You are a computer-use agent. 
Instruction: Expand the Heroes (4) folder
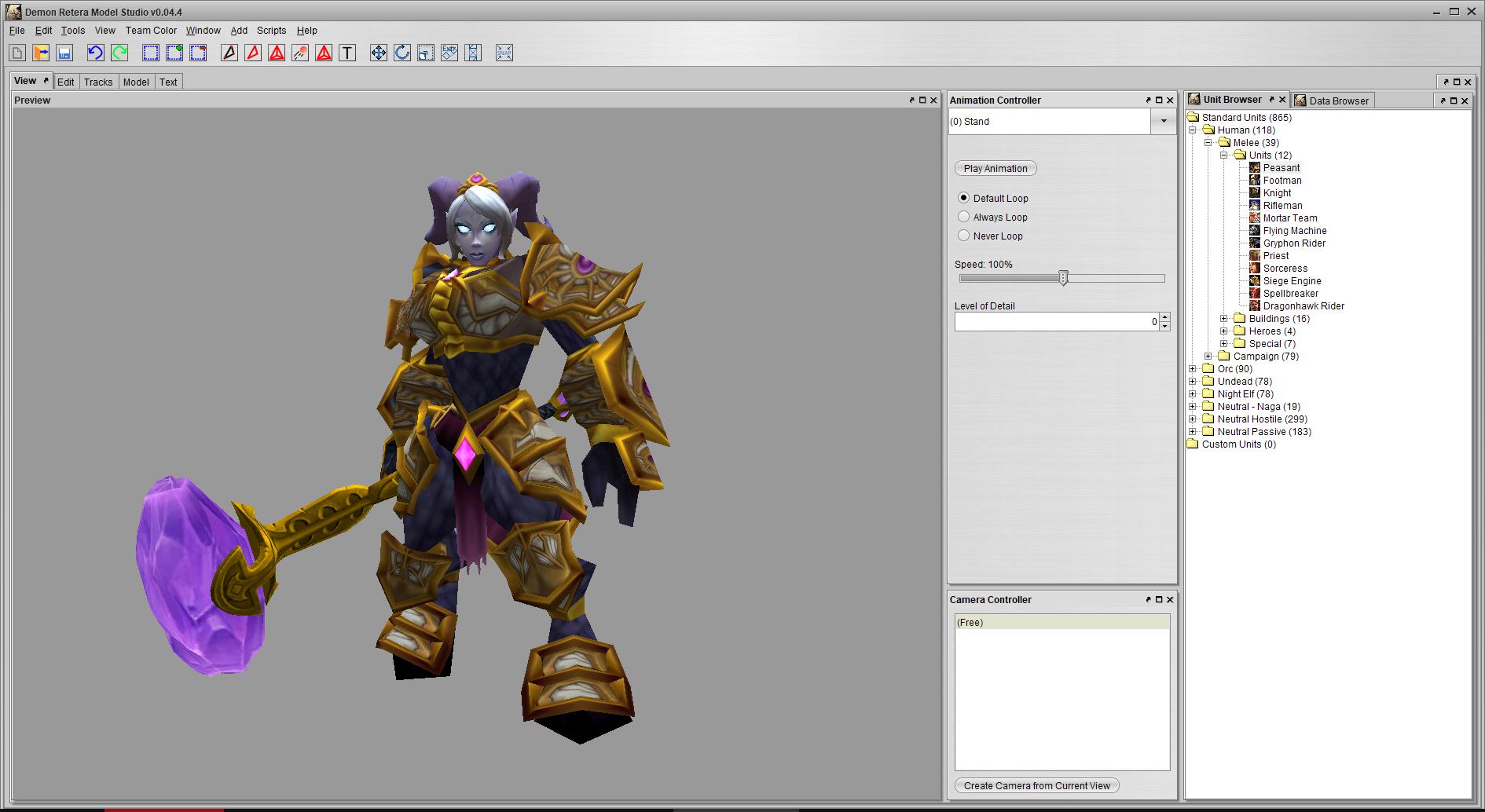click(1223, 331)
